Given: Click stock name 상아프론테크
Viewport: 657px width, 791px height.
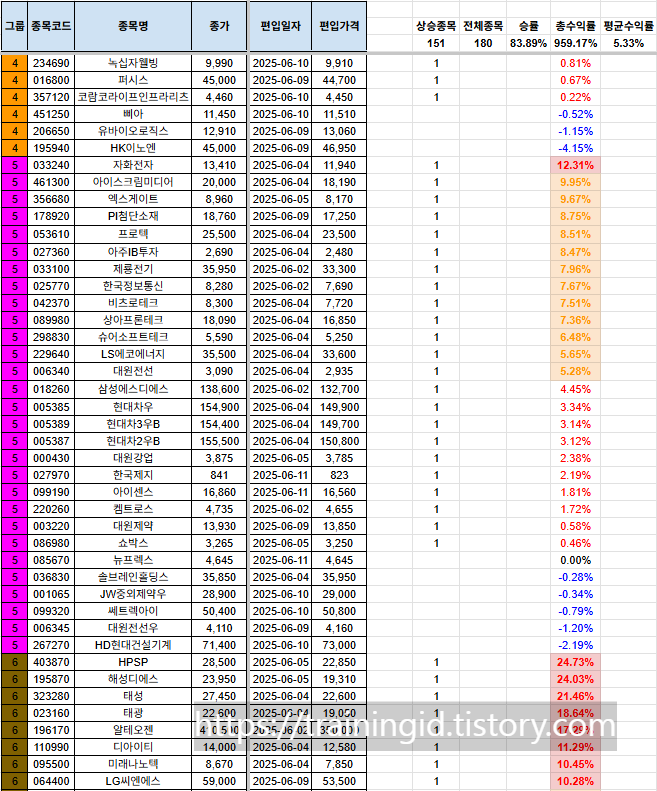Looking at the screenshot, I should point(133,320).
